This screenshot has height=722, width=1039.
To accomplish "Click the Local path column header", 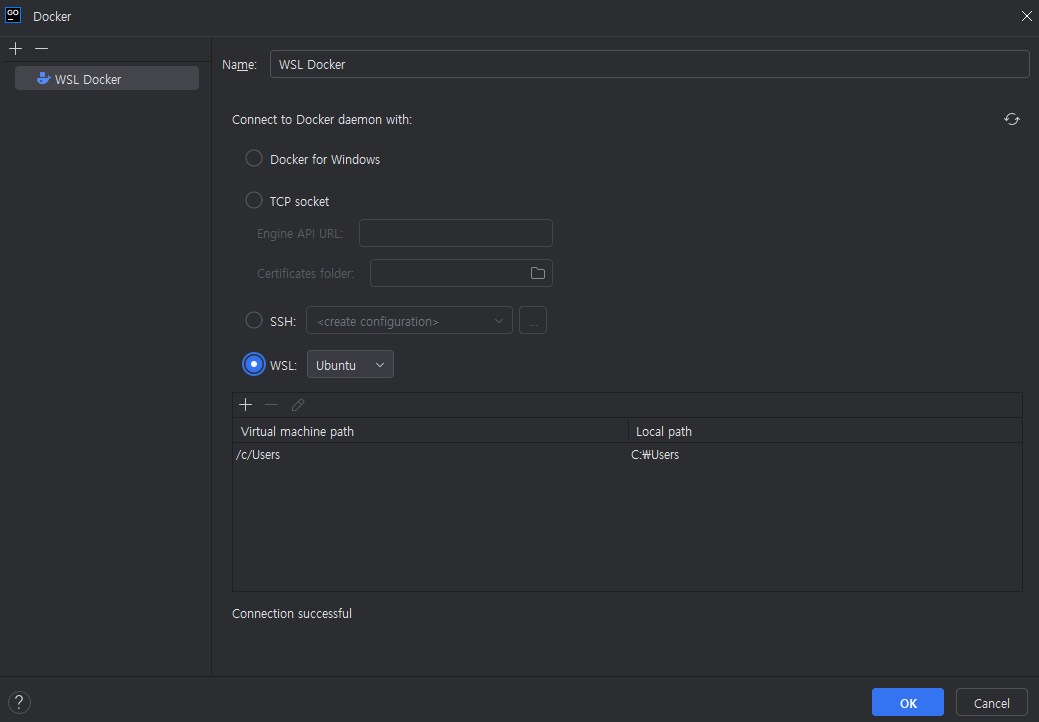I will click(x=825, y=431).
